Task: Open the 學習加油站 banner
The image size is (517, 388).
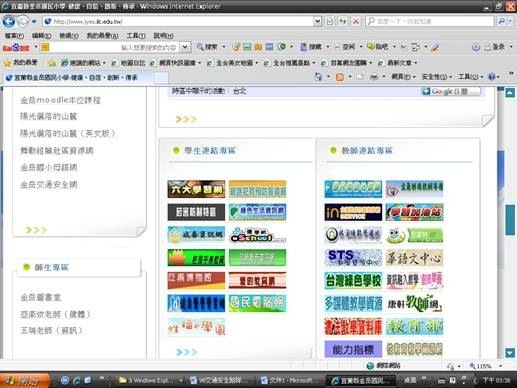Action: click(x=414, y=212)
